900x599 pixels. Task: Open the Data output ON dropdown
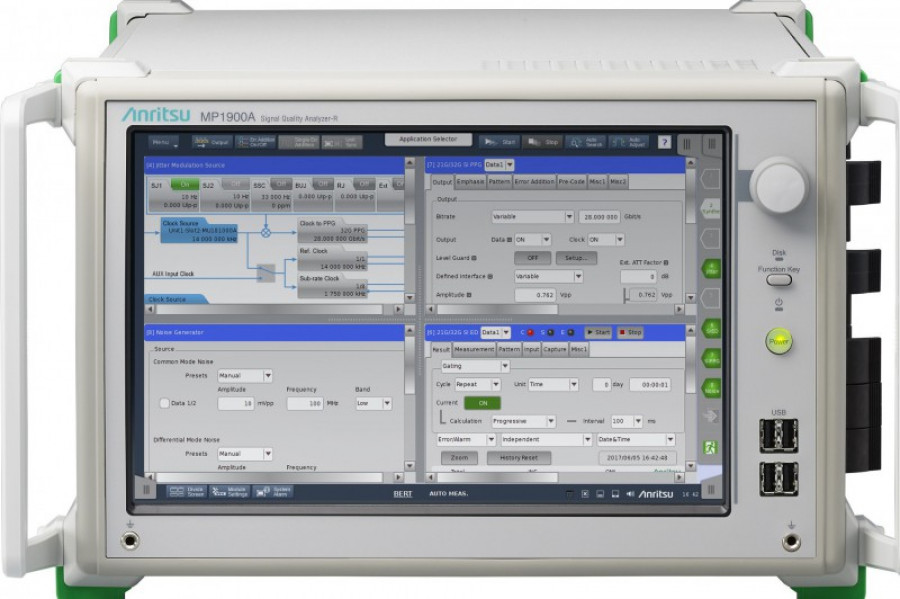(x=532, y=240)
